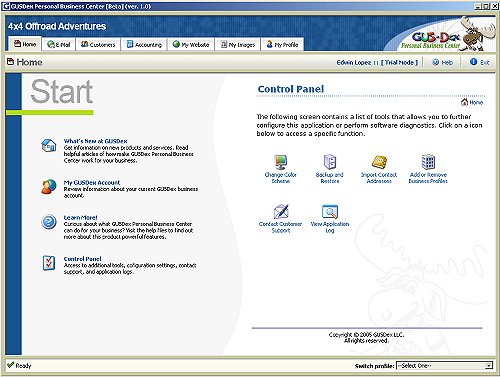Click the 4x4 Offroad Adventures business title
Viewport: 500px width, 377px height.
click(x=57, y=26)
